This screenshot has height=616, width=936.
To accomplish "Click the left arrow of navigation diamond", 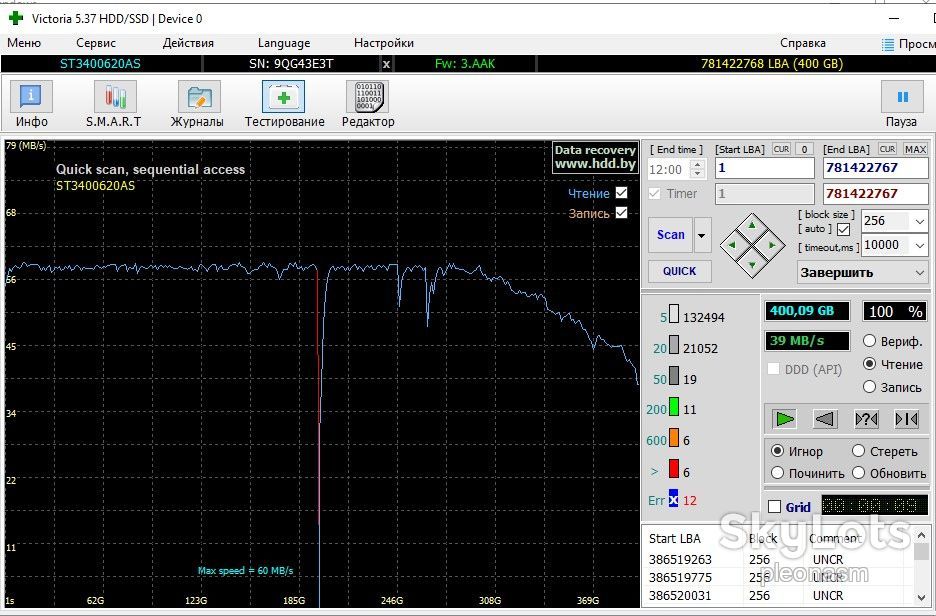I will coord(732,245).
